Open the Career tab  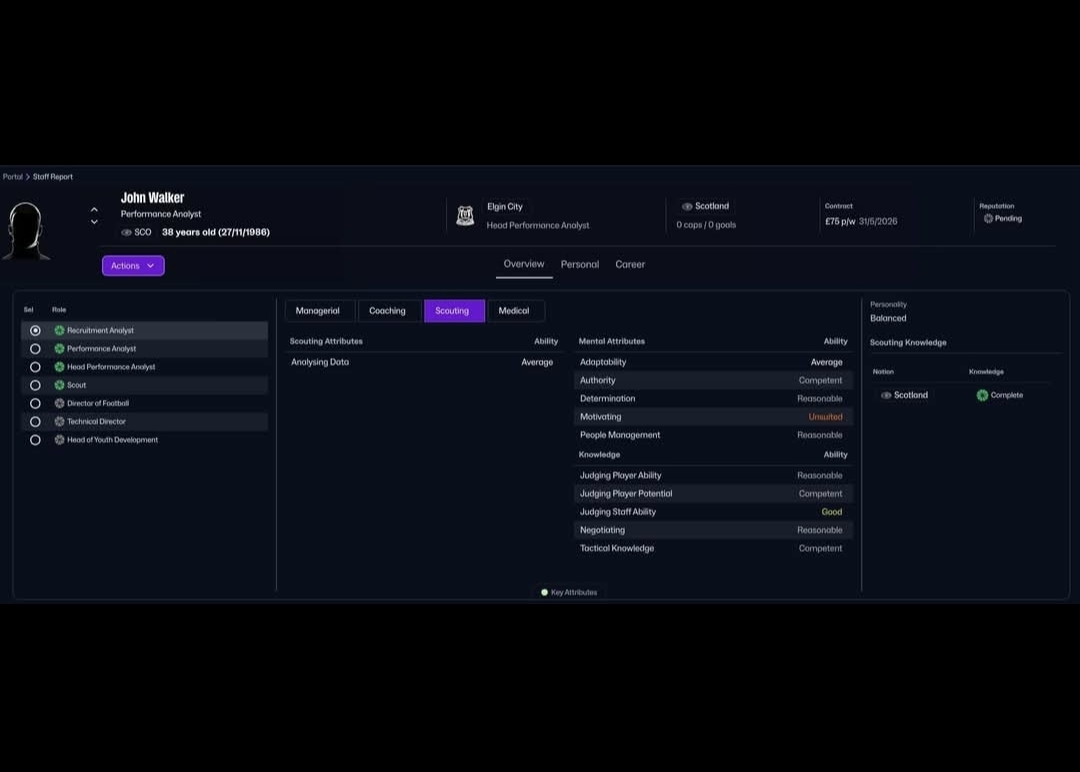click(x=630, y=264)
